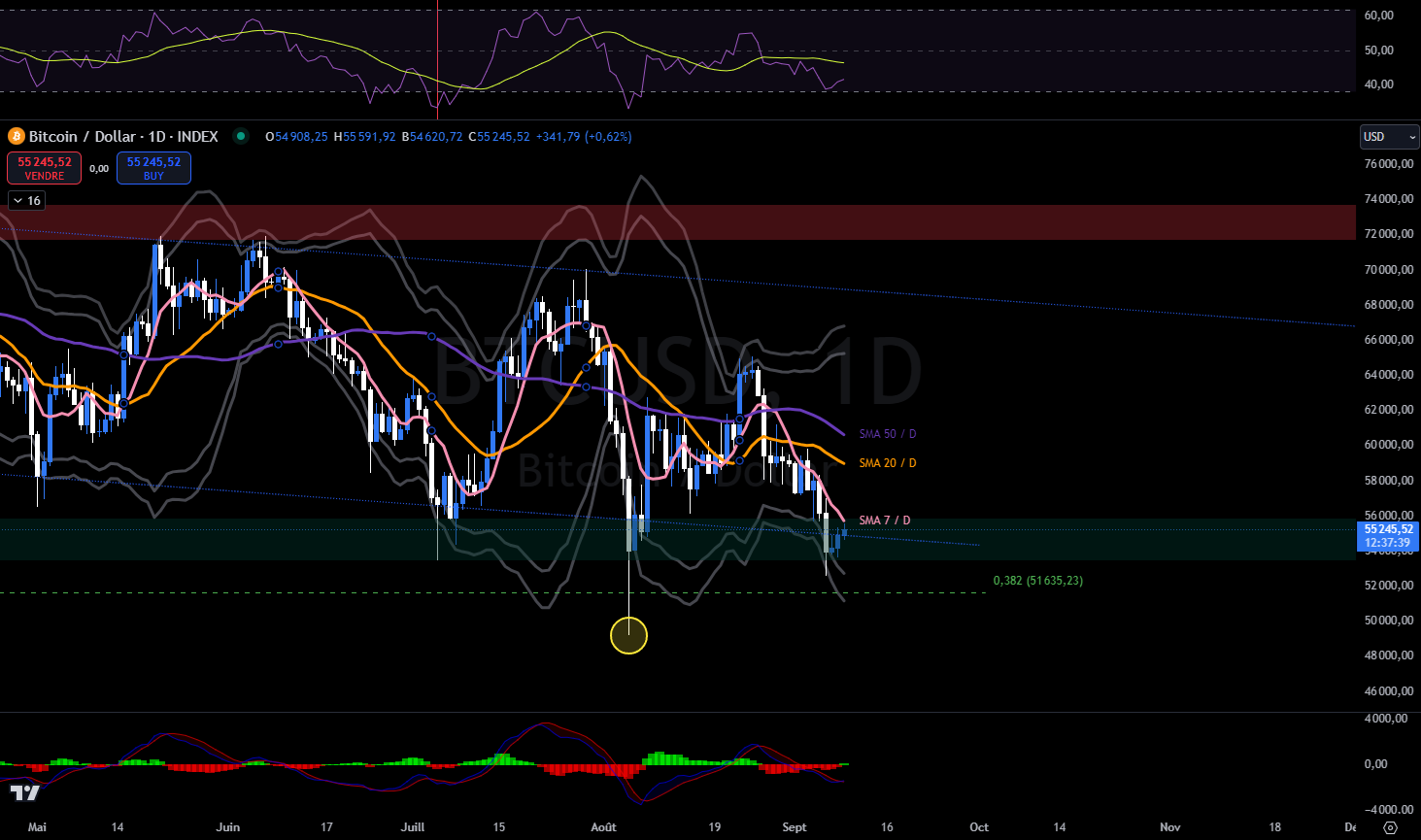1421x840 pixels.
Task: Click the orange Bitcoin symbol icon
Action: [x=16, y=137]
